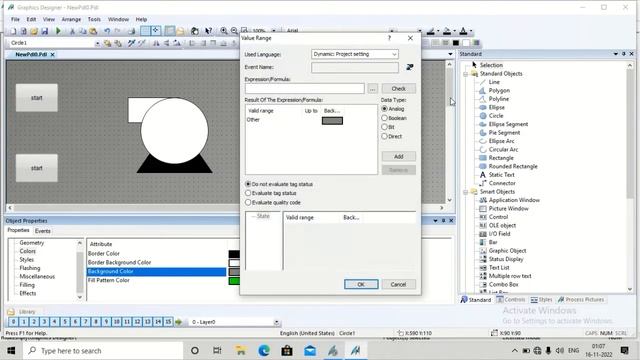
Task: Collapse the Smart Objects tree node
Action: 466,192
